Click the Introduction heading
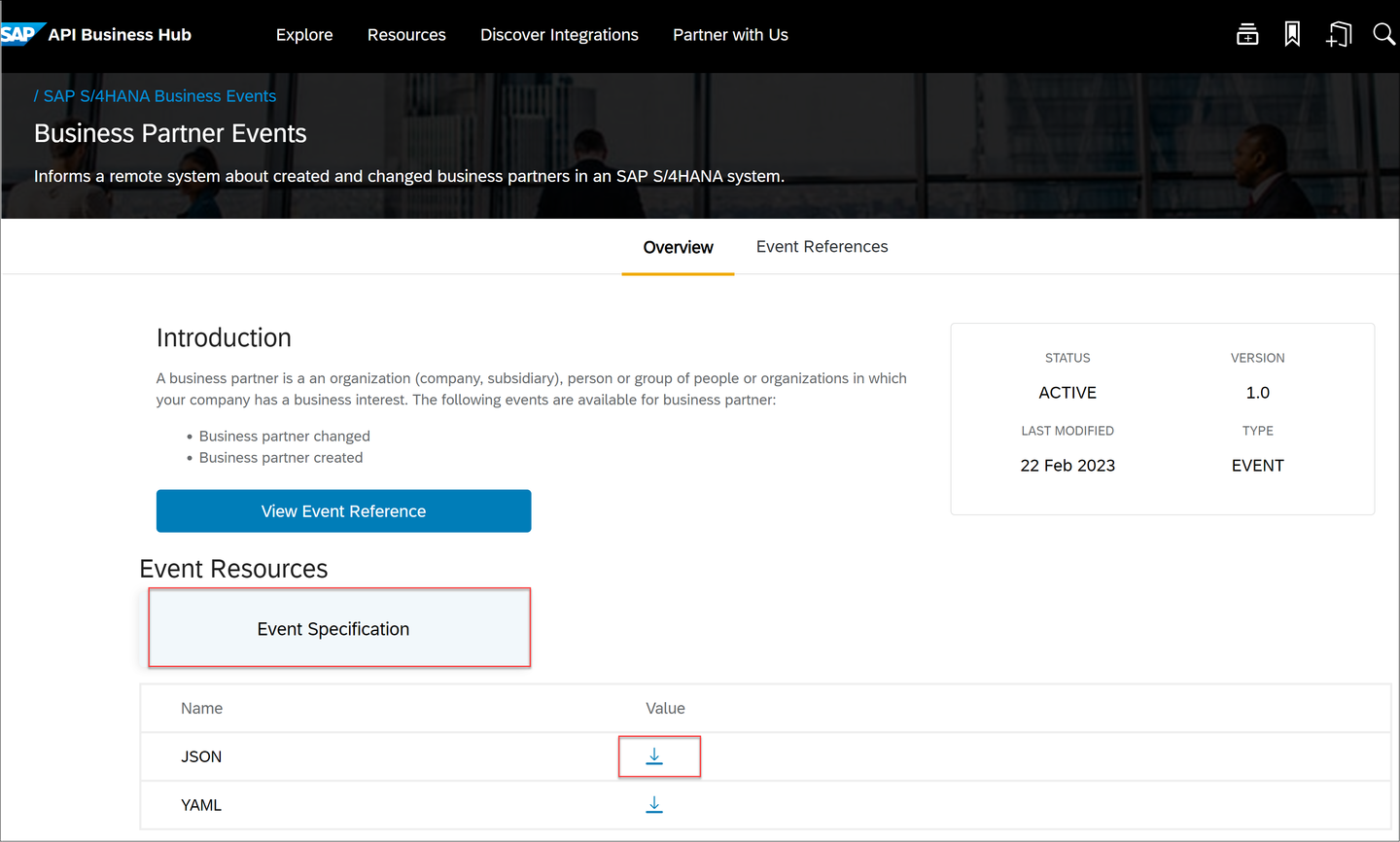The width and height of the screenshot is (1400, 842). pyautogui.click(x=224, y=337)
